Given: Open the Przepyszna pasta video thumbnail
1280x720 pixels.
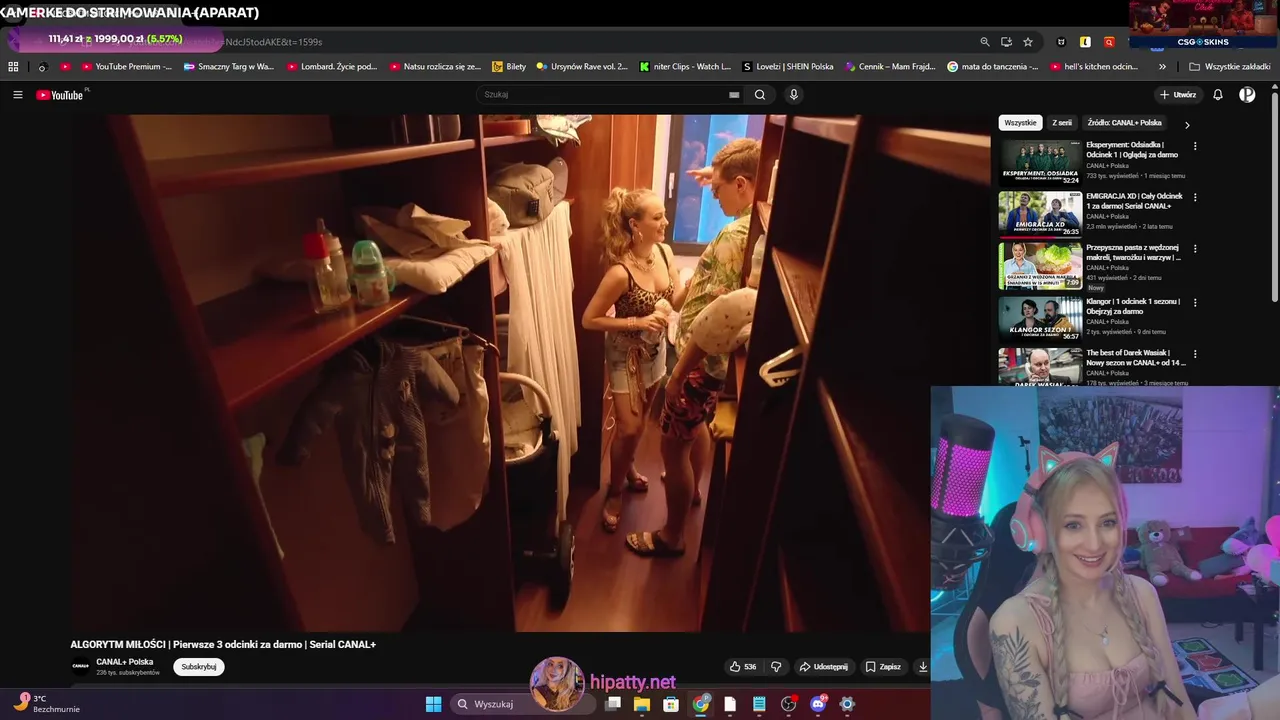Looking at the screenshot, I should point(1040,265).
